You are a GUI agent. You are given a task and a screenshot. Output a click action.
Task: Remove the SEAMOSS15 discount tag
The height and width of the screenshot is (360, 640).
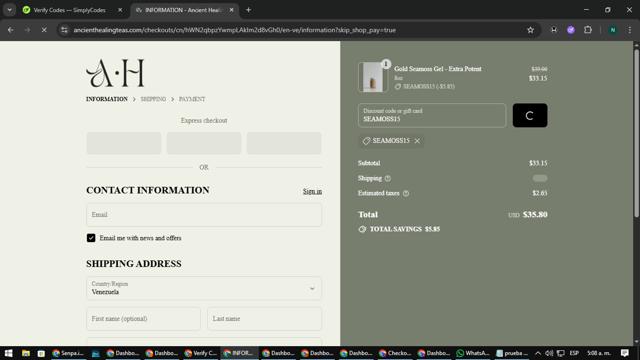tap(417, 141)
